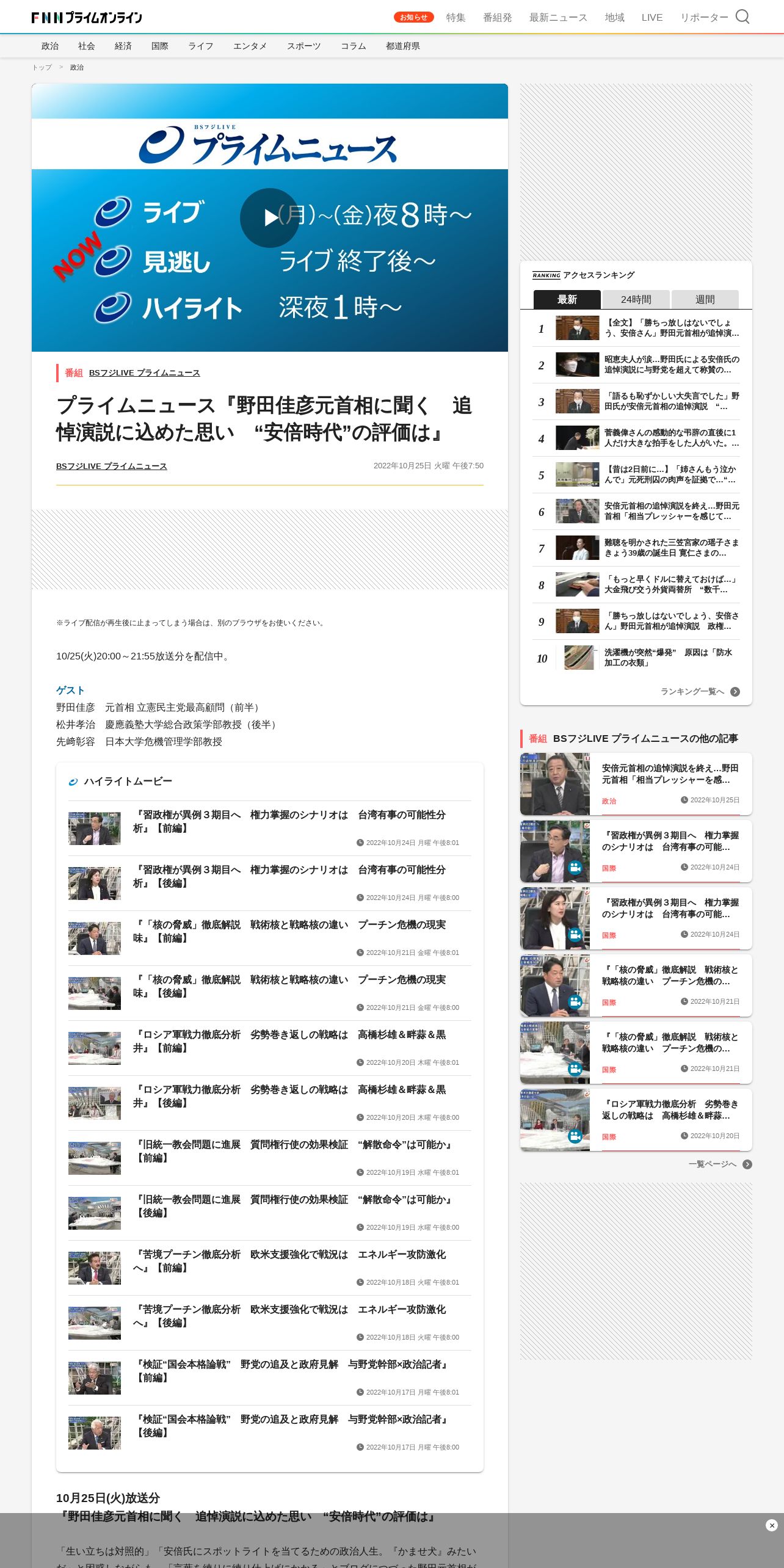Open 番組発 in the top menu
784x1568 pixels.
497,18
